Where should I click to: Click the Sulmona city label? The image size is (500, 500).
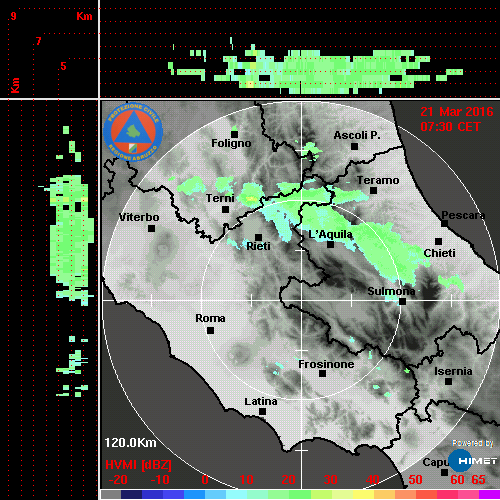391,291
